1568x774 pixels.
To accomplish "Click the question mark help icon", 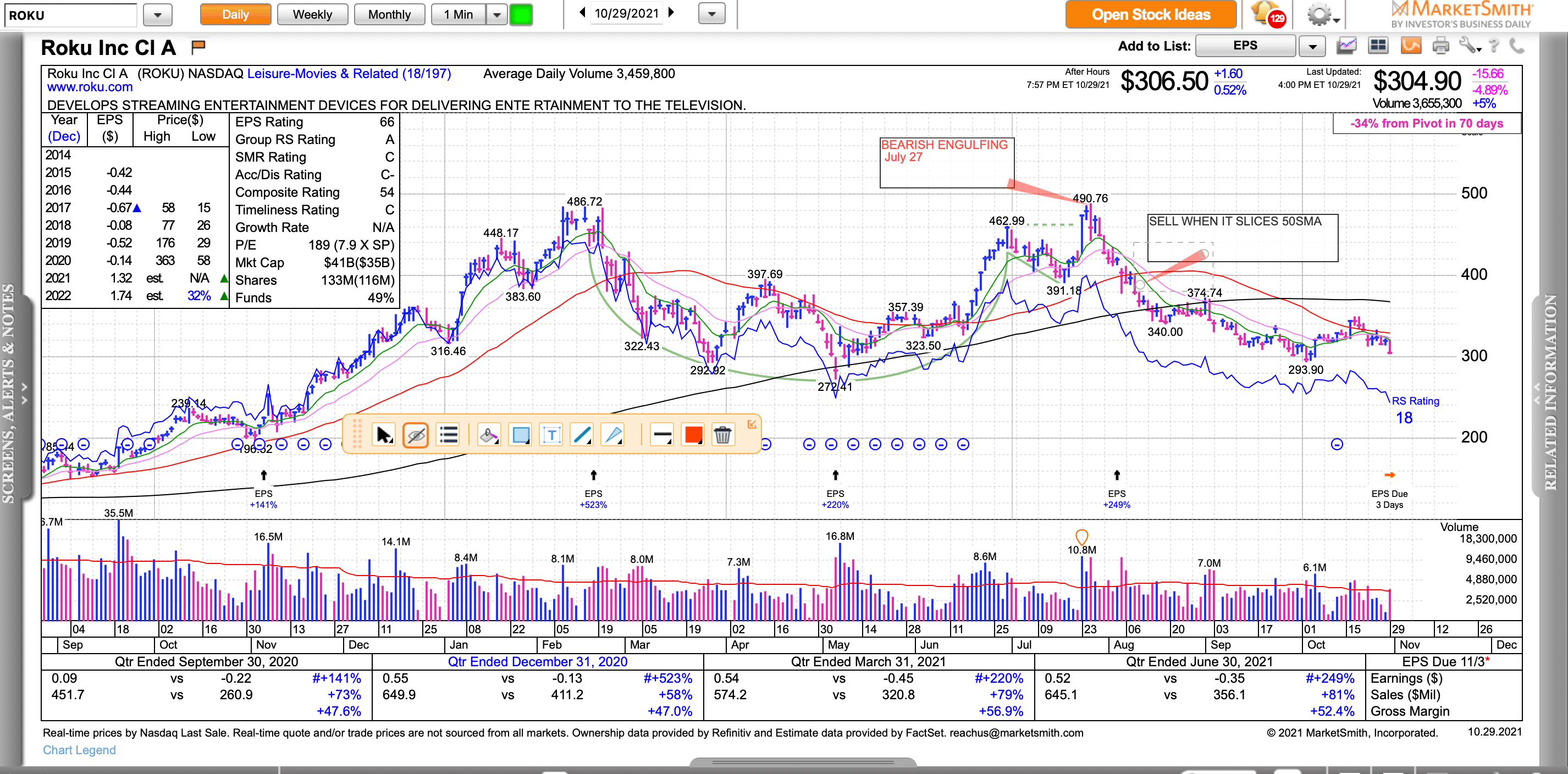I will [1494, 46].
